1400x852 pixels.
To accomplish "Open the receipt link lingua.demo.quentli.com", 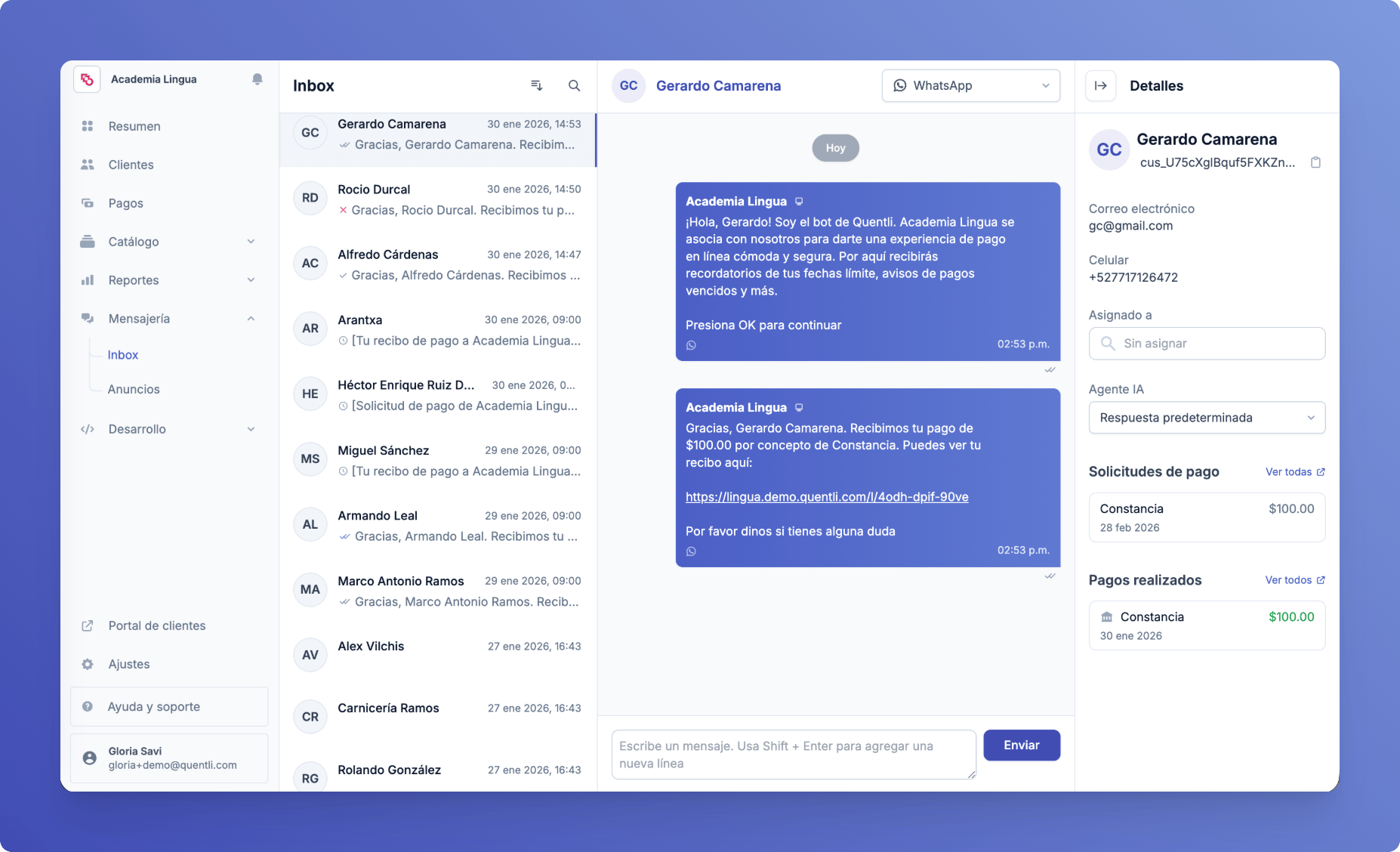I will (827, 497).
